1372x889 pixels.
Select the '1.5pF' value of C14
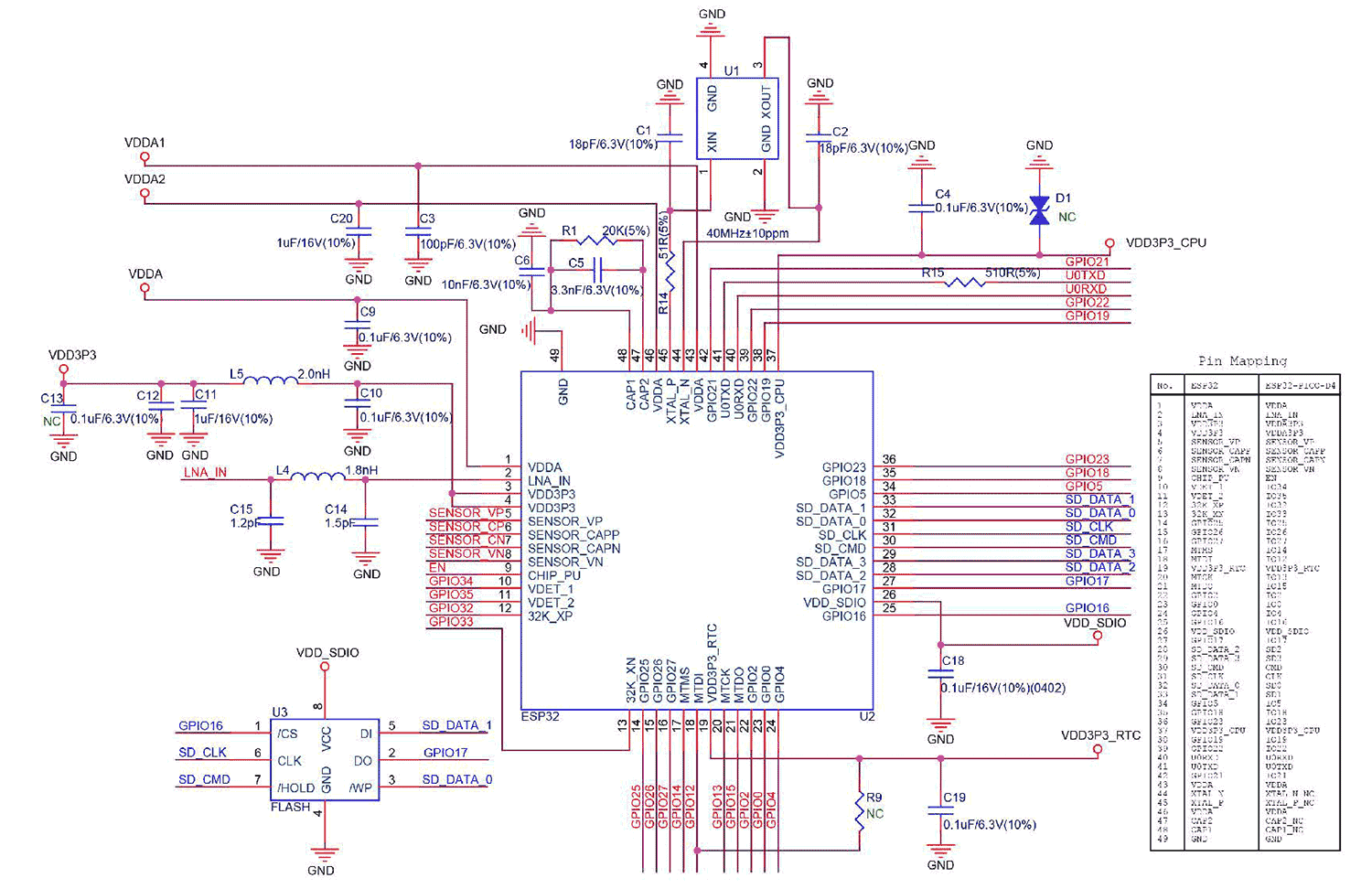tap(339, 523)
